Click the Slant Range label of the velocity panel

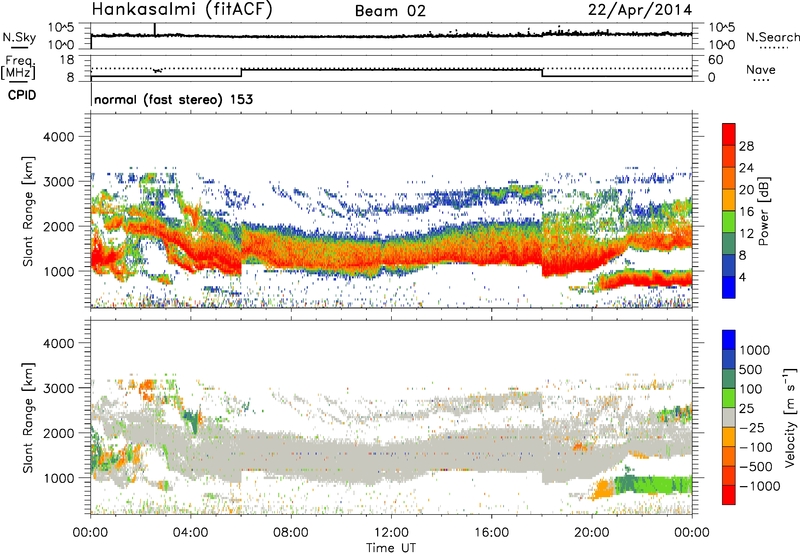click(x=28, y=418)
